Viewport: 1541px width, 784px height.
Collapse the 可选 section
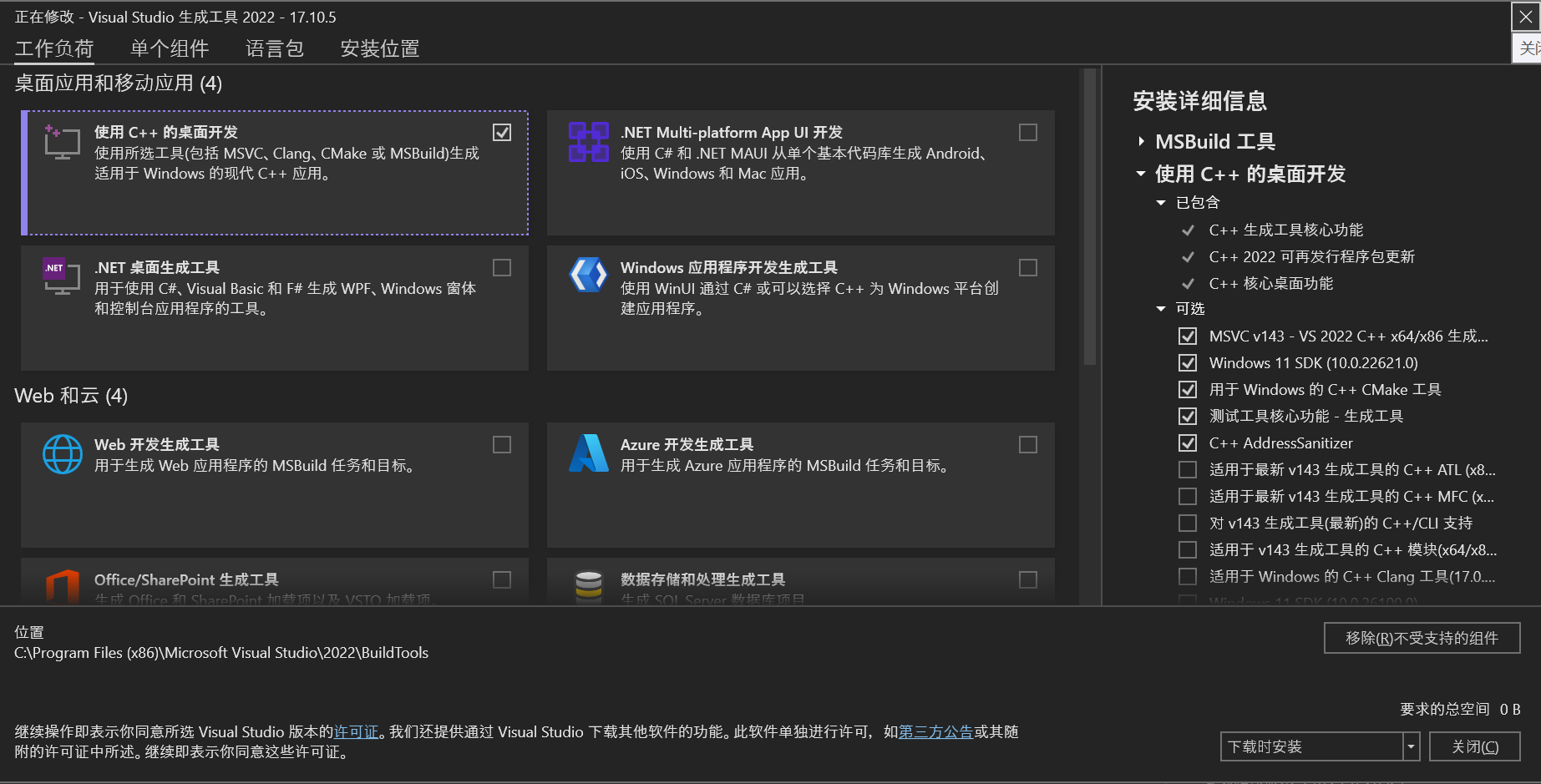click(x=1161, y=309)
